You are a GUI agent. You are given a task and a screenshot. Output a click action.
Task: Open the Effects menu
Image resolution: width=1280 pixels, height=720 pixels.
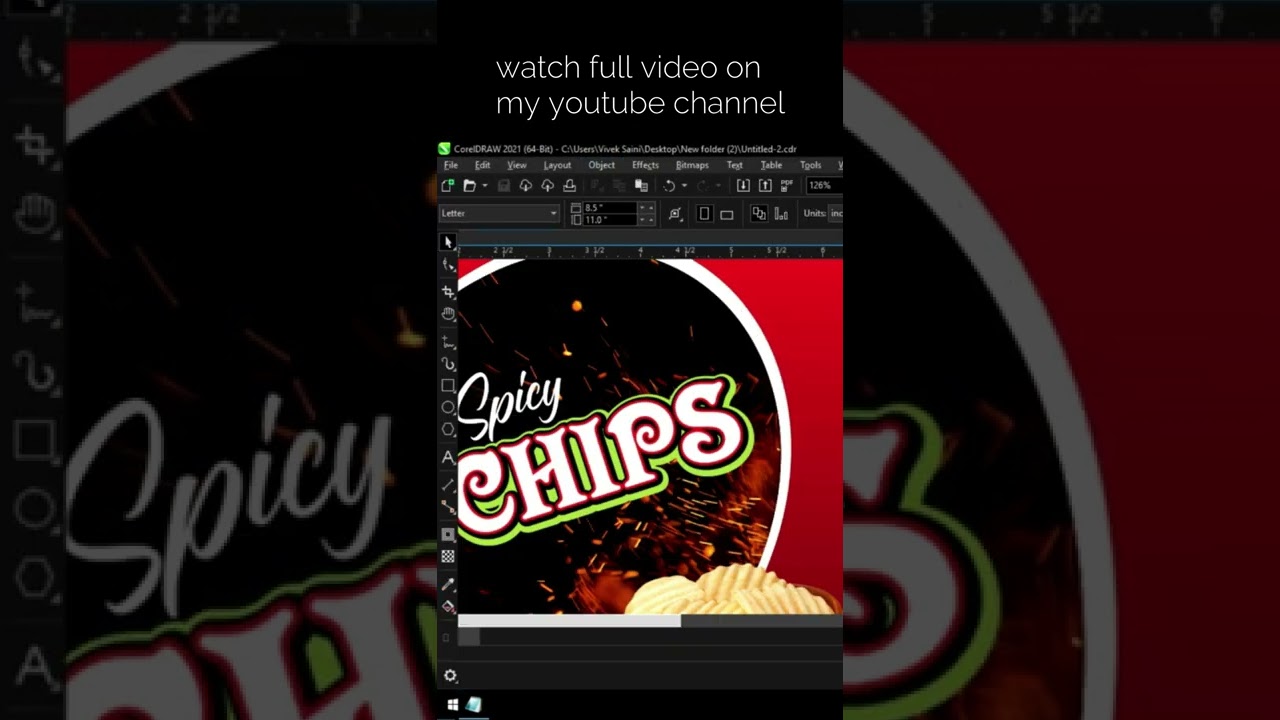click(645, 165)
